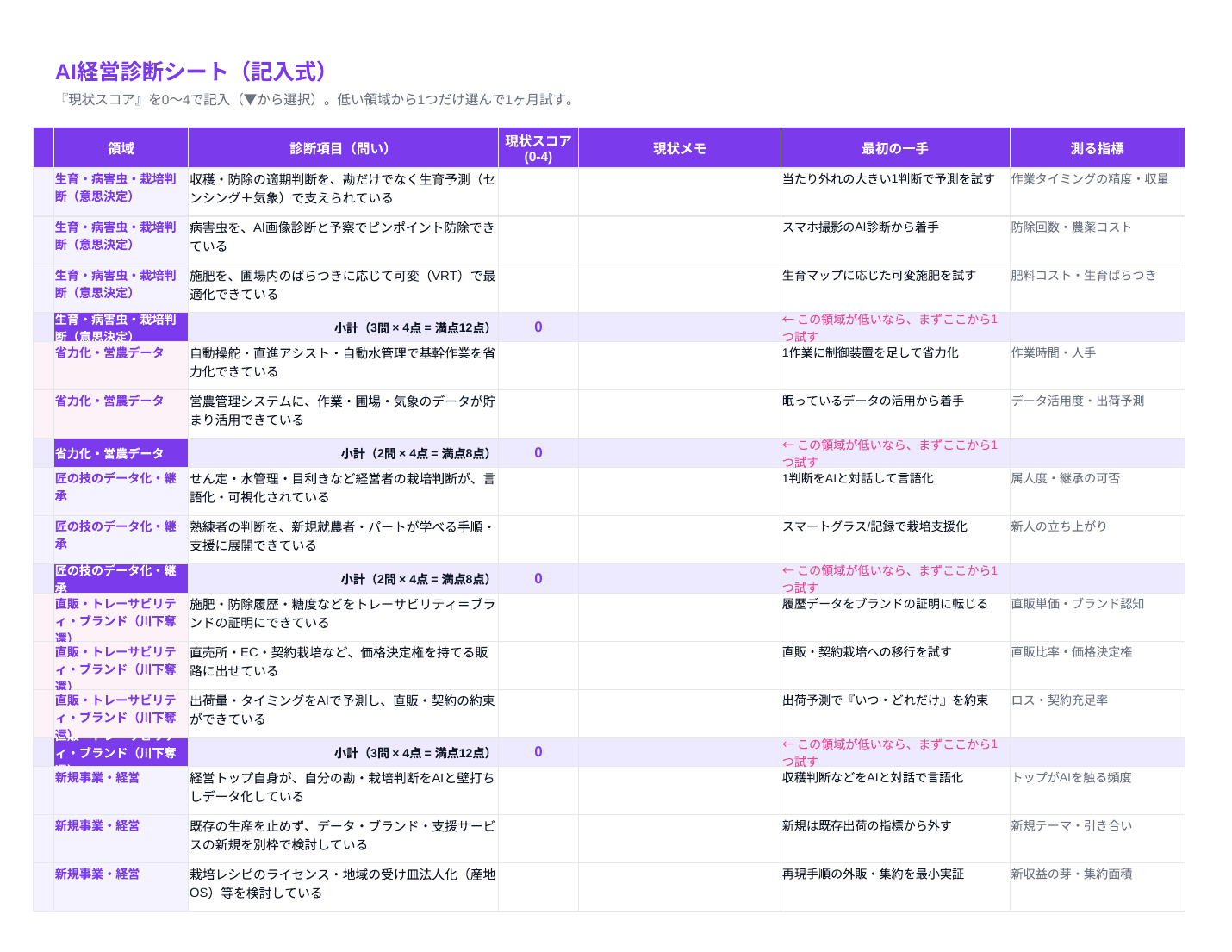The image size is (1232, 952).
Task: Select the 診断項目（問い） column header
Action: point(343,148)
